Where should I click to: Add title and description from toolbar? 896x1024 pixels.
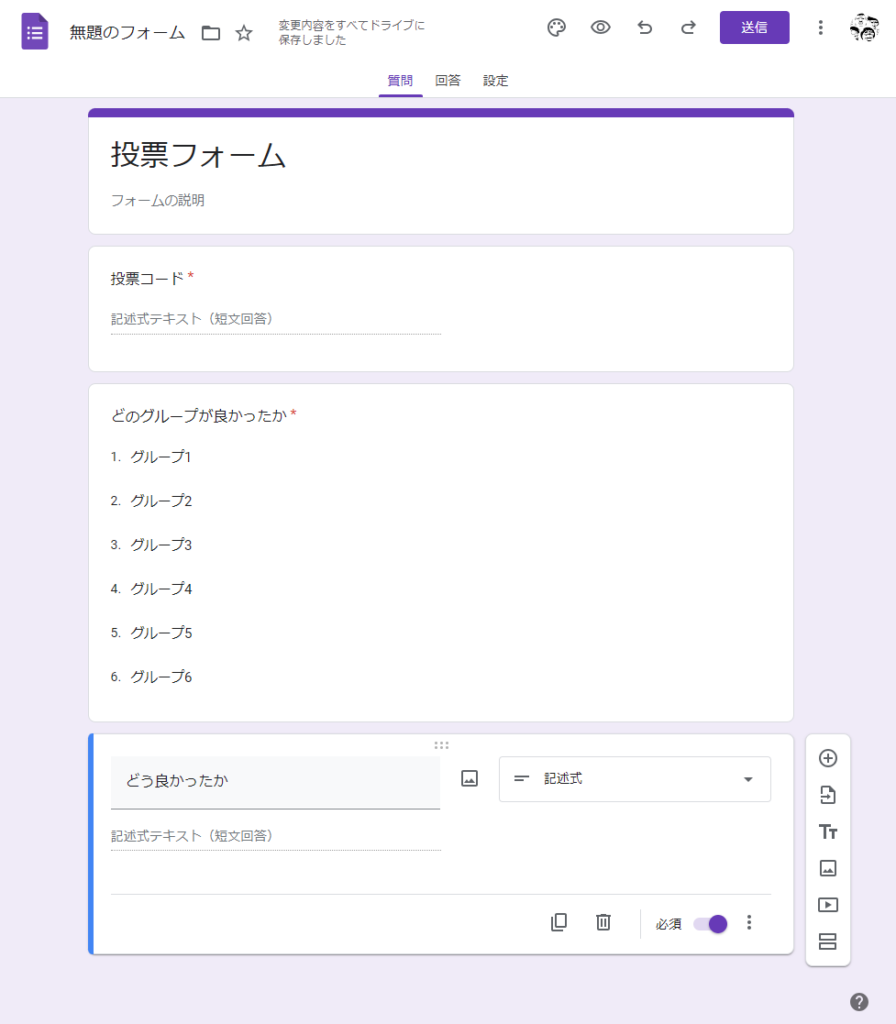[x=827, y=831]
